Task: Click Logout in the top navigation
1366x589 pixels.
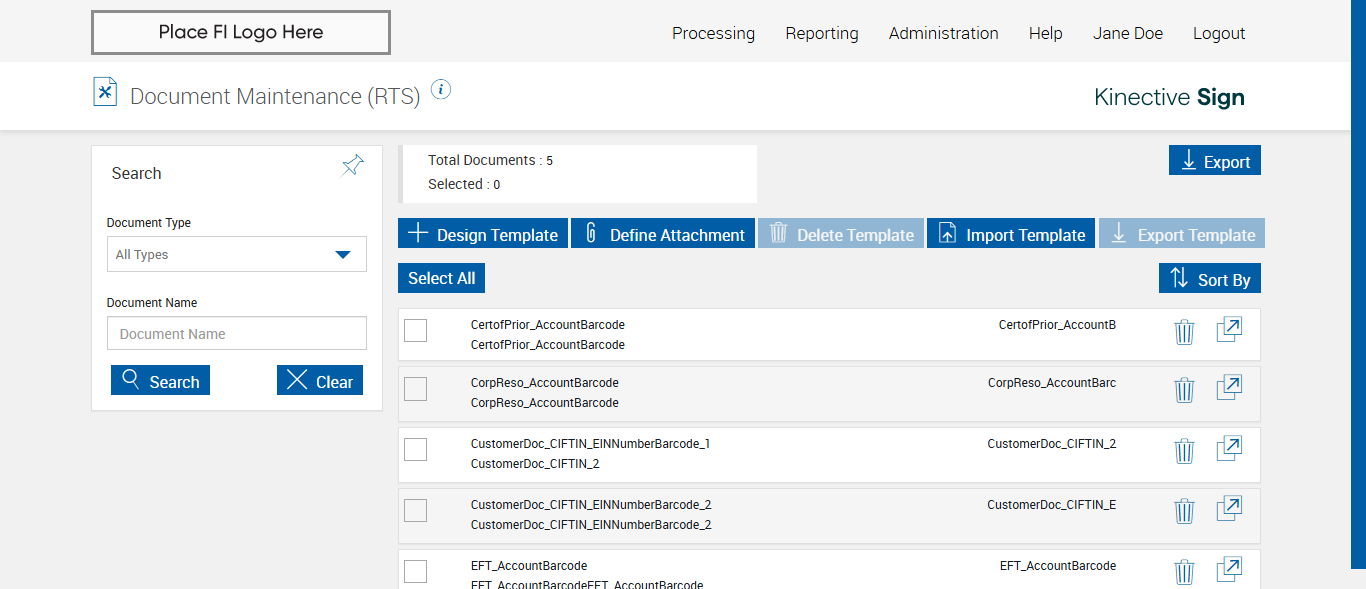Action: (x=1219, y=33)
